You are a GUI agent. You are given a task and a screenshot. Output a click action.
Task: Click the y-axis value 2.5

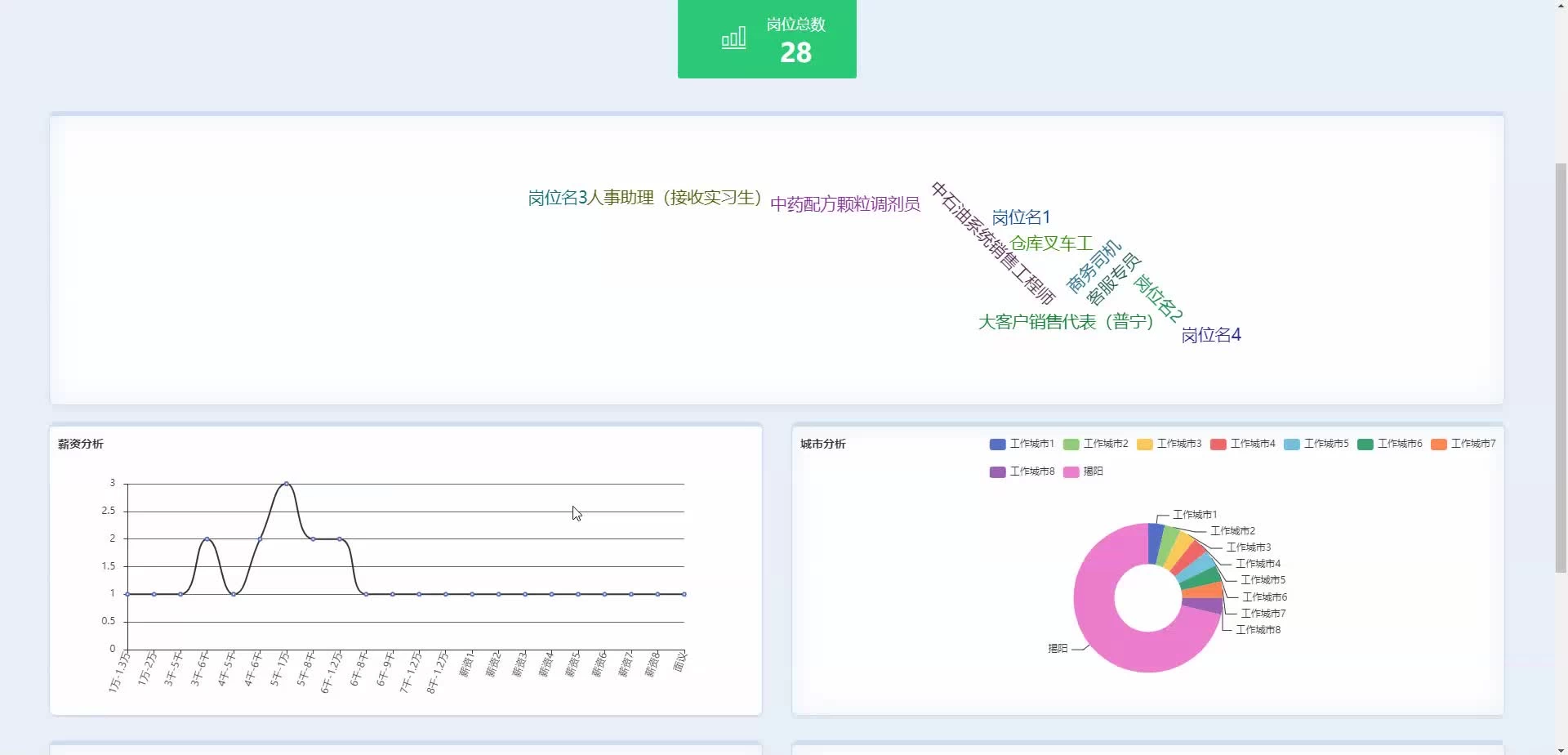(x=108, y=511)
